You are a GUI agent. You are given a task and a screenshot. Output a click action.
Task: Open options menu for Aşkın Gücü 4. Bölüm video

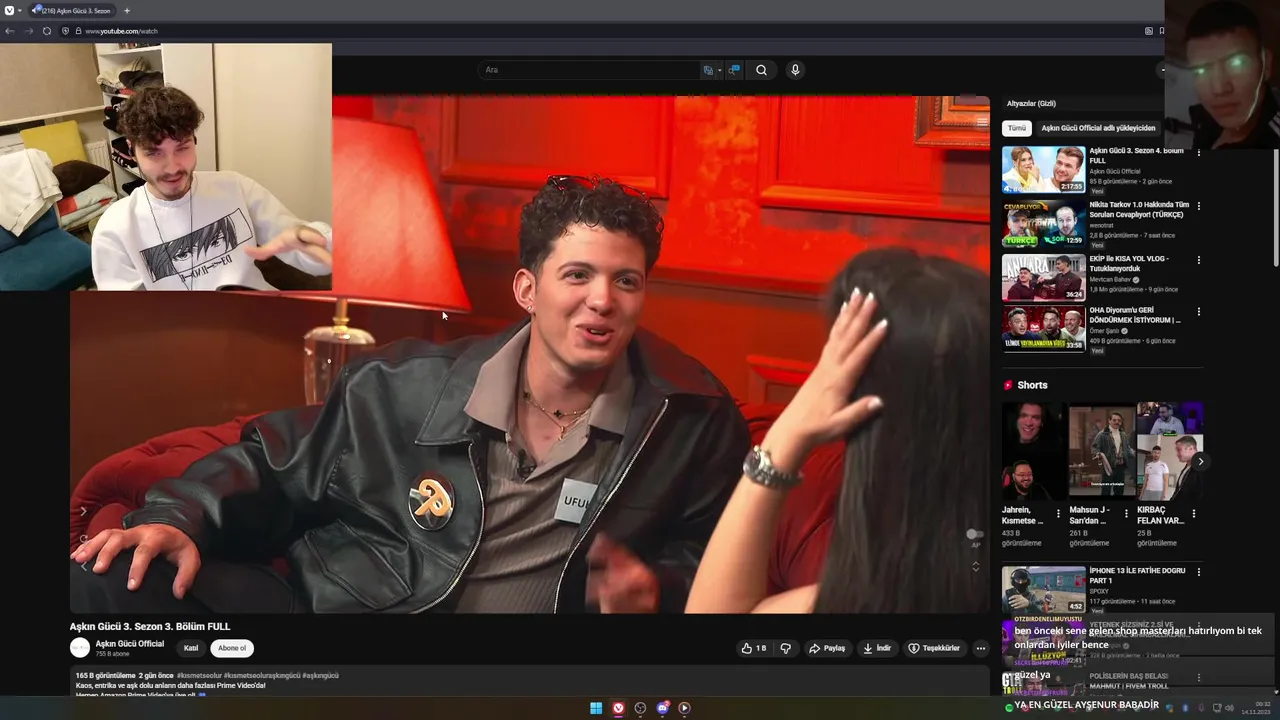[x=1199, y=153]
